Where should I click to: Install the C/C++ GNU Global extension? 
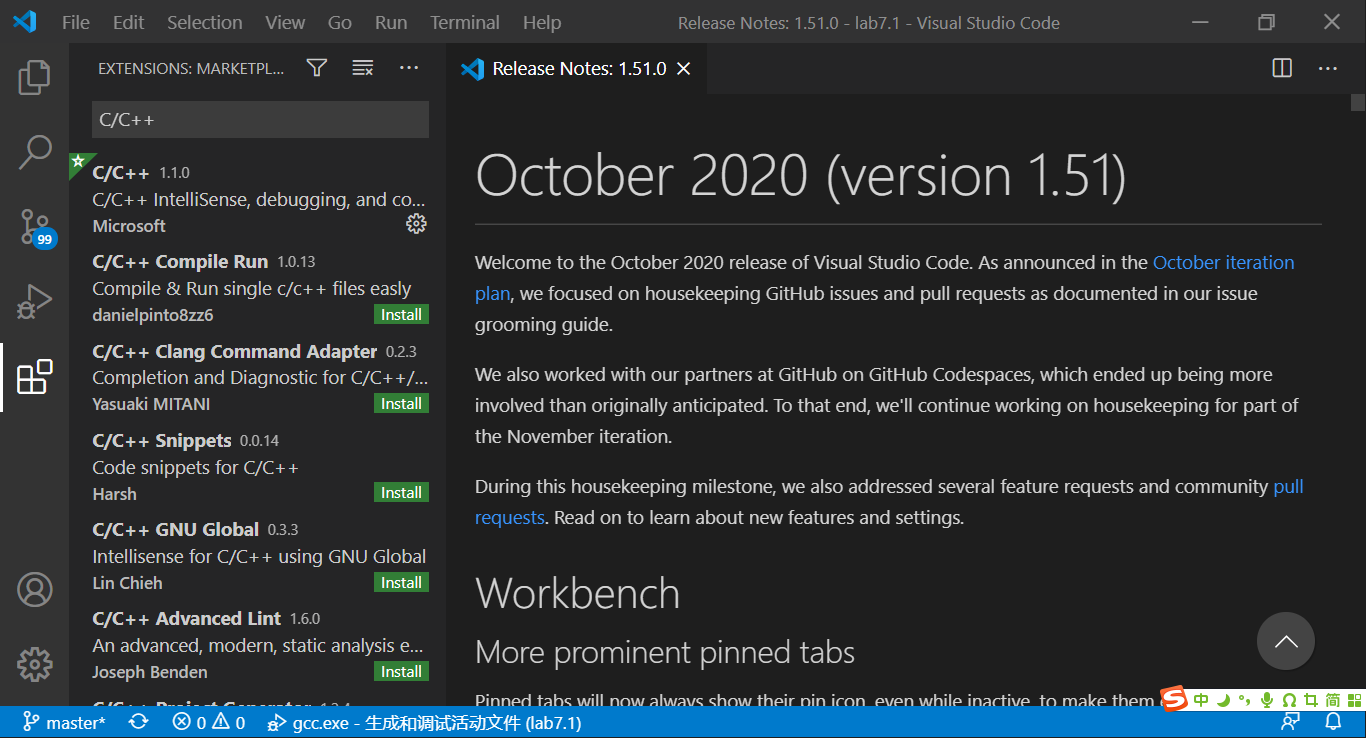coord(401,582)
